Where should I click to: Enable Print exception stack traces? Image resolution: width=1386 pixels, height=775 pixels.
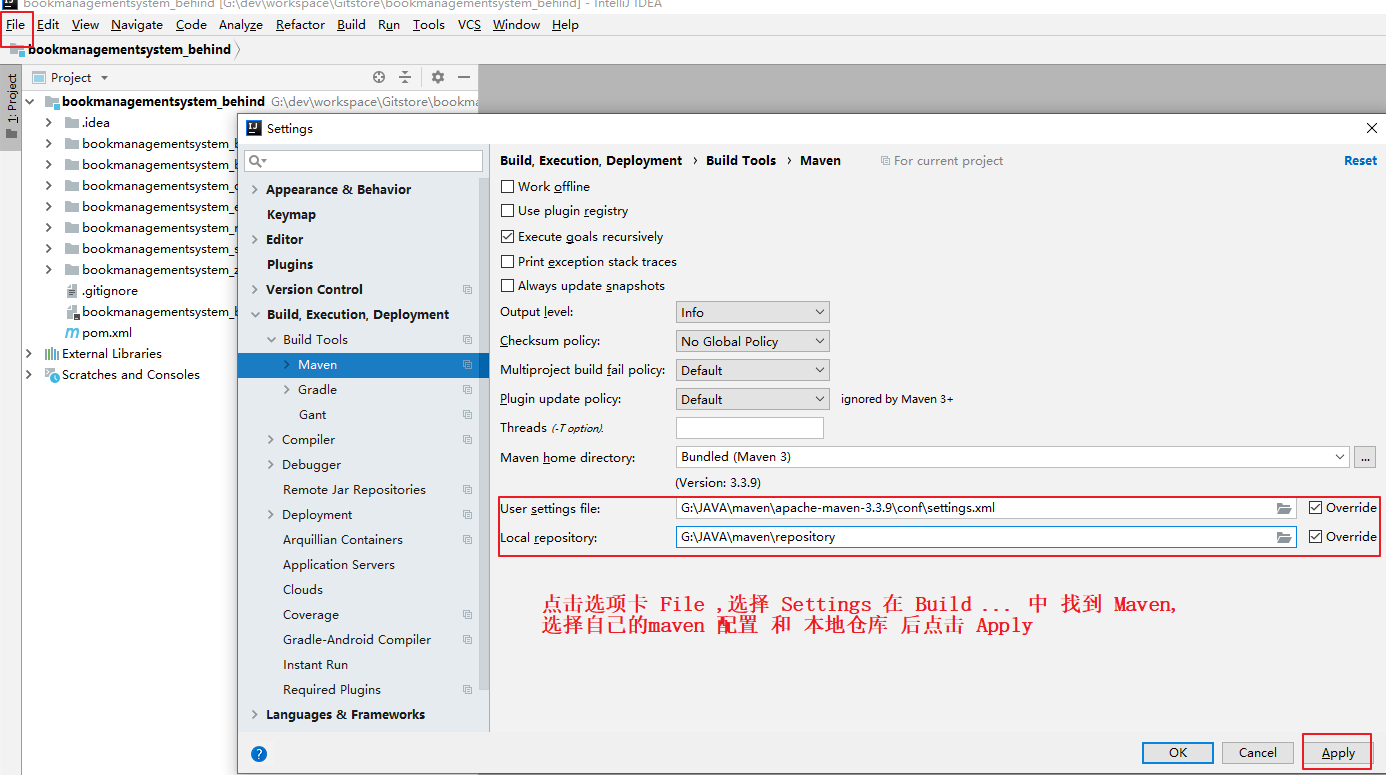[x=507, y=262]
